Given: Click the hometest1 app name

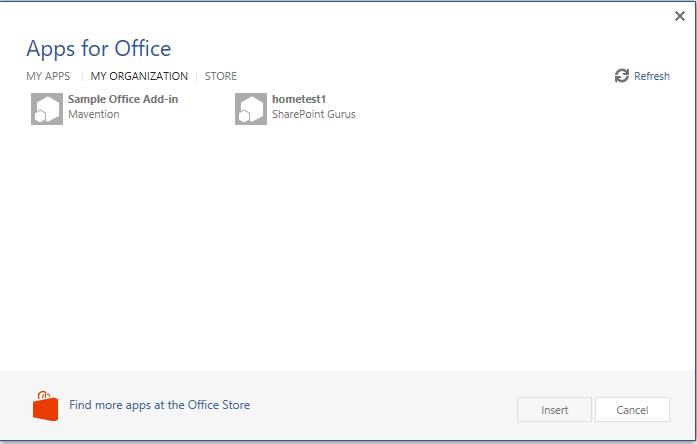Looking at the screenshot, I should (299, 99).
